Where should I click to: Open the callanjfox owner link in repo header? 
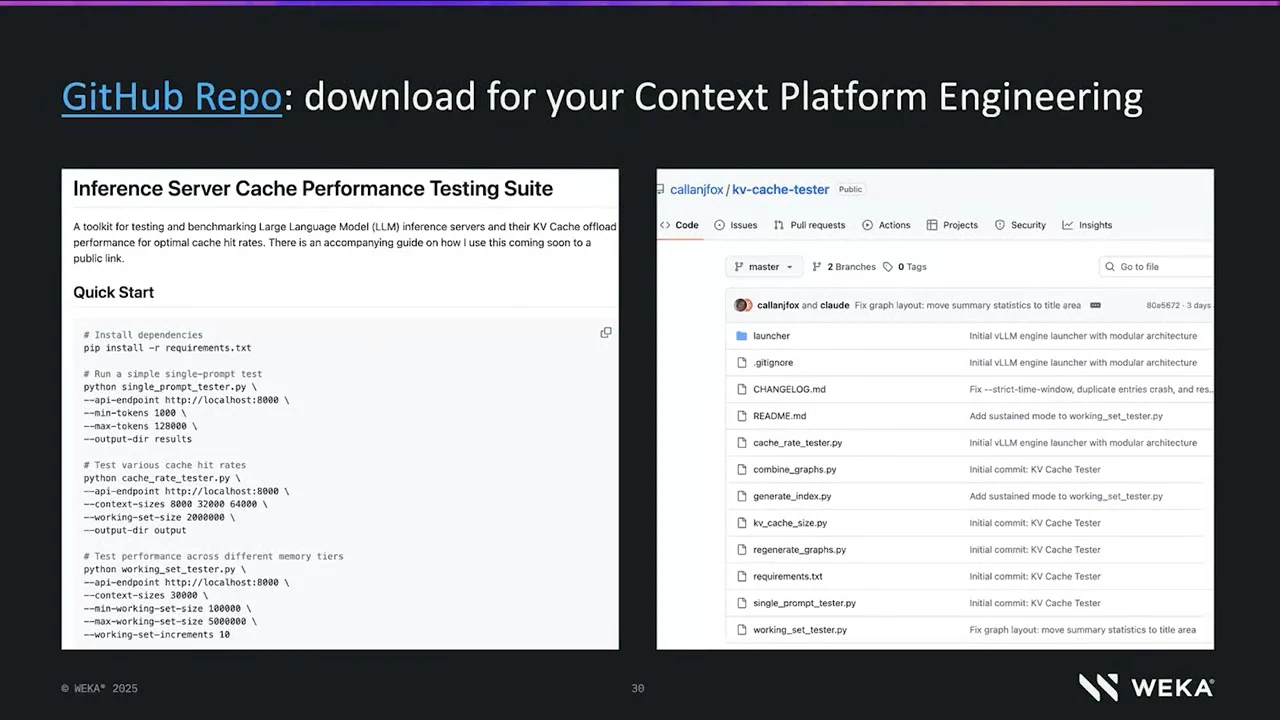[696, 190]
